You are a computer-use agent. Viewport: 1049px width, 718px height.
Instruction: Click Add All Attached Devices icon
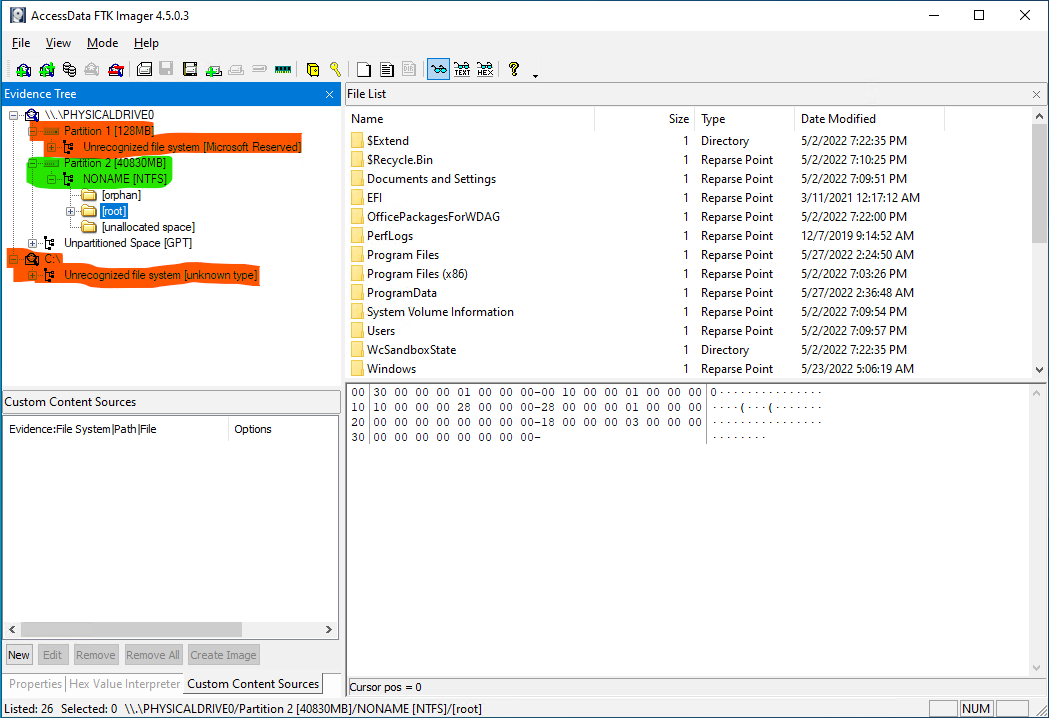(46, 69)
